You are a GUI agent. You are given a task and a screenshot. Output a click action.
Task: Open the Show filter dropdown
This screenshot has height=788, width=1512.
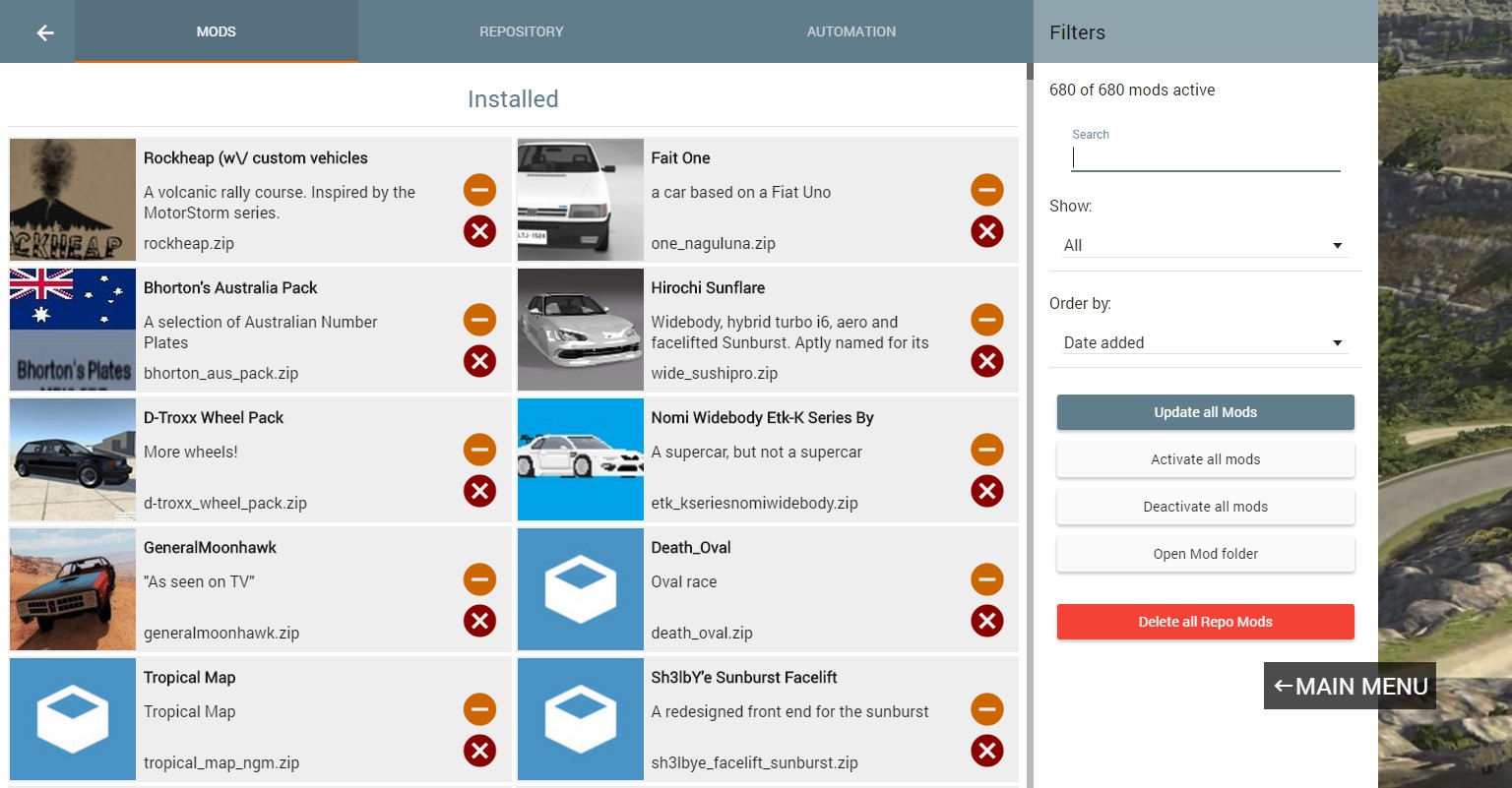point(1204,245)
